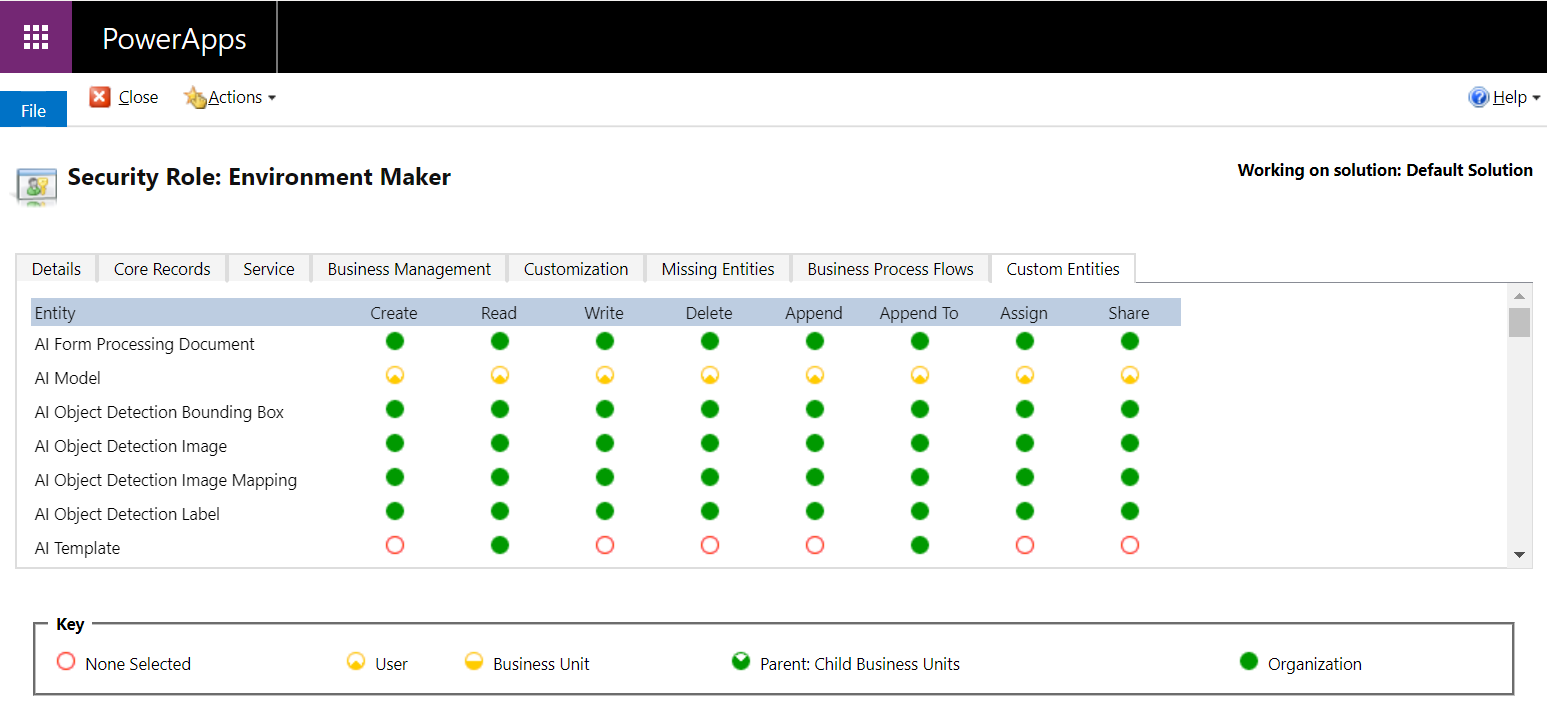Toggle Append privilege for AI Model
Image resolution: width=1547 pixels, height=708 pixels.
815,375
